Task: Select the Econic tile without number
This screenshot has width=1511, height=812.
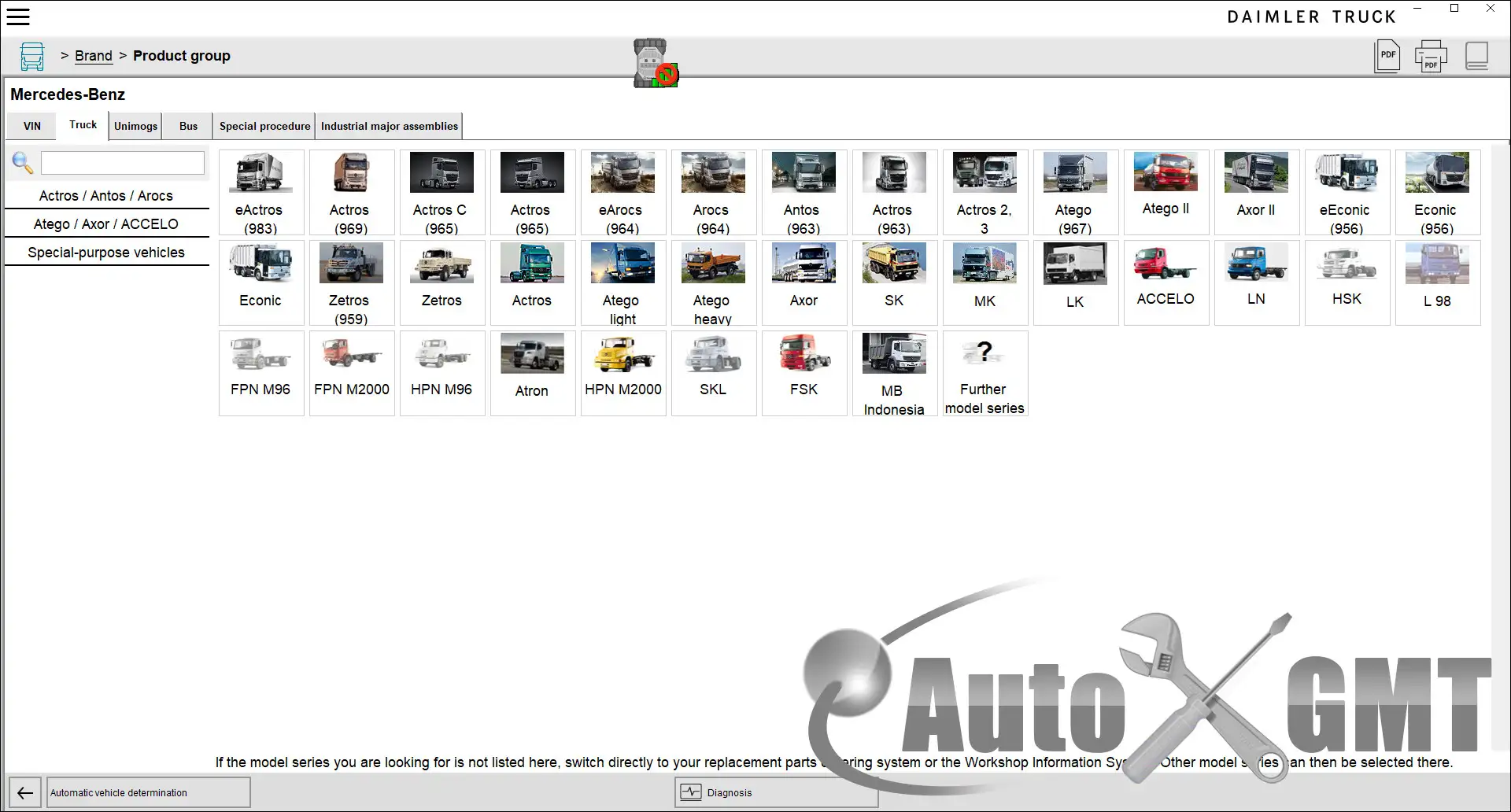Action: [261, 283]
